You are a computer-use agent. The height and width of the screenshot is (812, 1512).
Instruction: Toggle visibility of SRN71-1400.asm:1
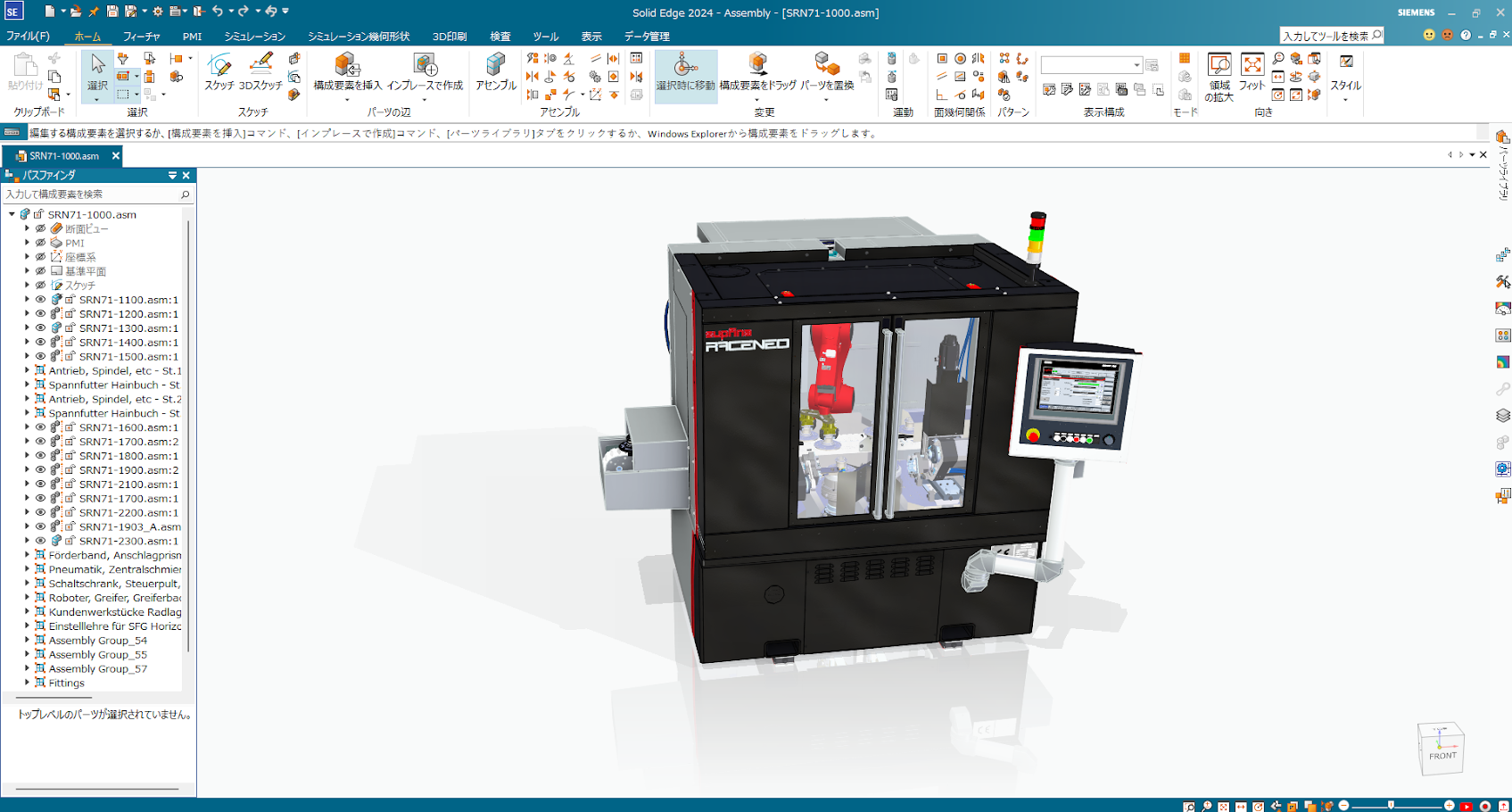40,343
